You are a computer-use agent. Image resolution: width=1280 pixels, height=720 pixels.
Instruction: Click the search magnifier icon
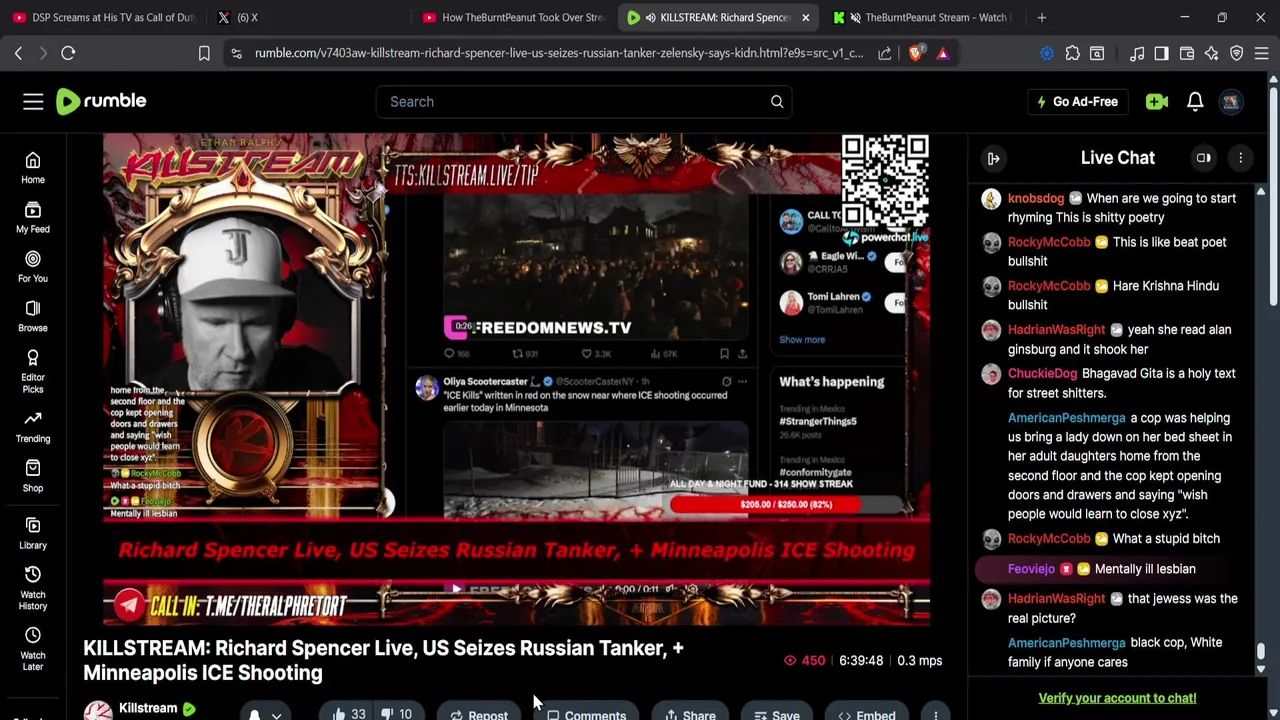[x=777, y=101]
